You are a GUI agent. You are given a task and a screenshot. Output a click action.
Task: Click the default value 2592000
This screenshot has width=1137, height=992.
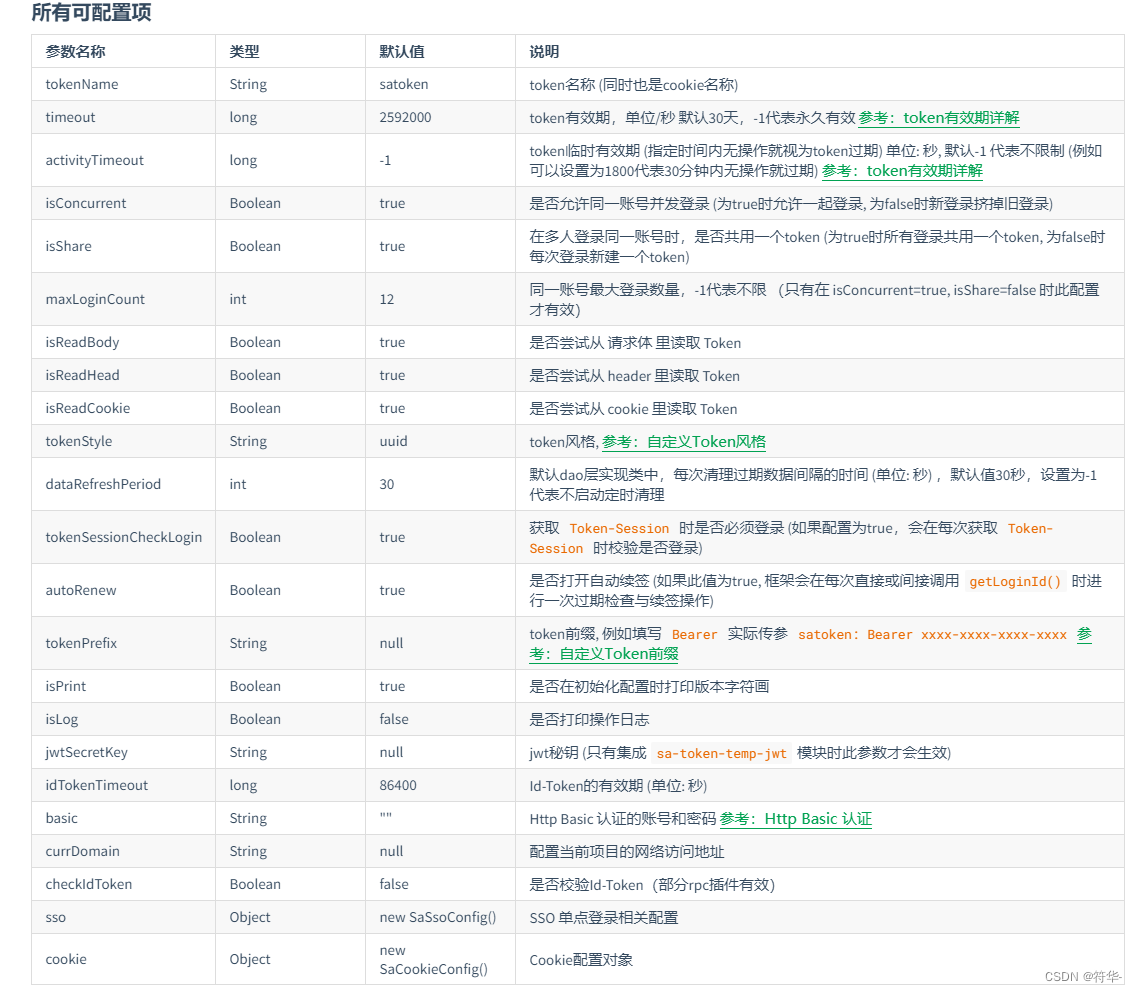click(x=405, y=117)
